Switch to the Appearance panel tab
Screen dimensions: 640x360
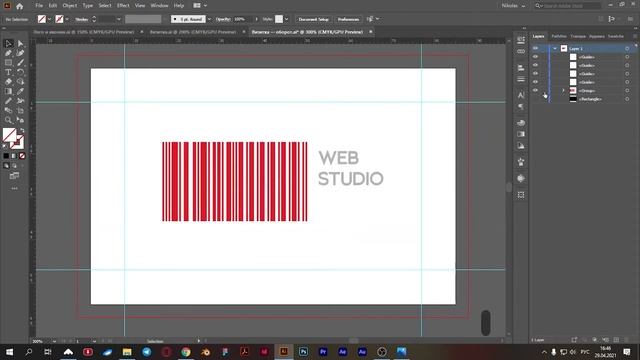coord(596,36)
